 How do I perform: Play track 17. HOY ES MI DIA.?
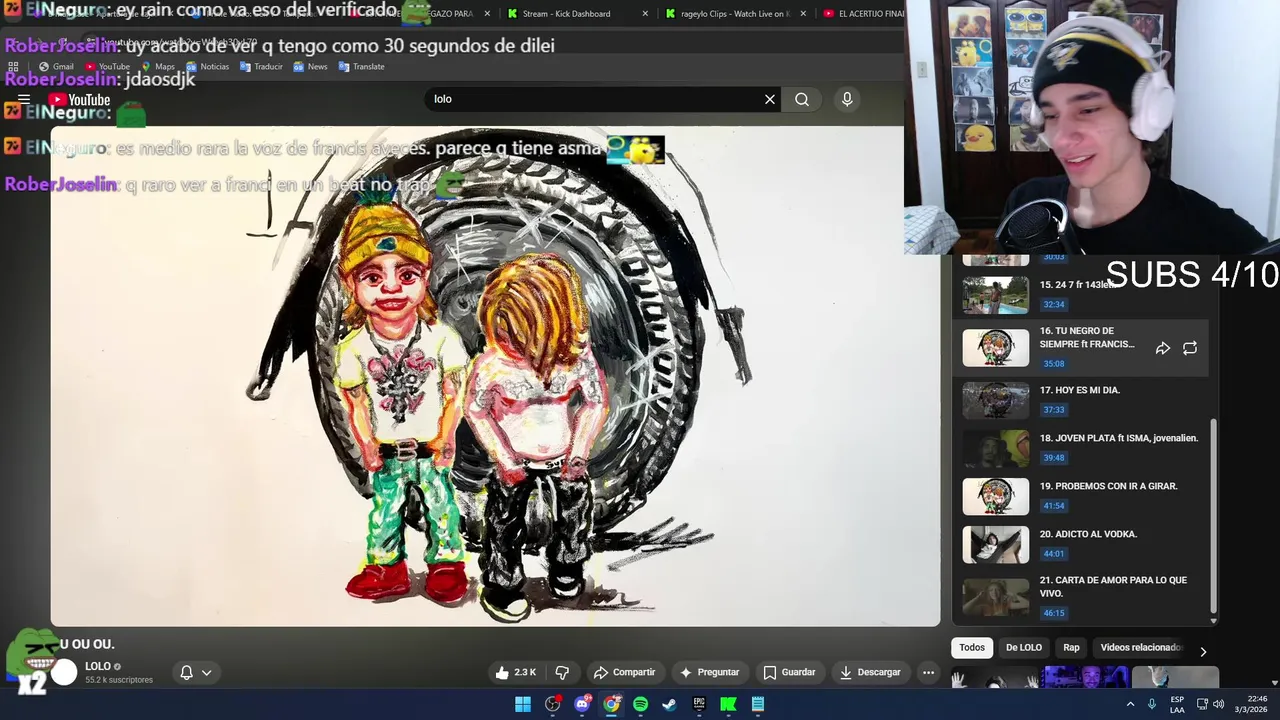tap(1080, 399)
